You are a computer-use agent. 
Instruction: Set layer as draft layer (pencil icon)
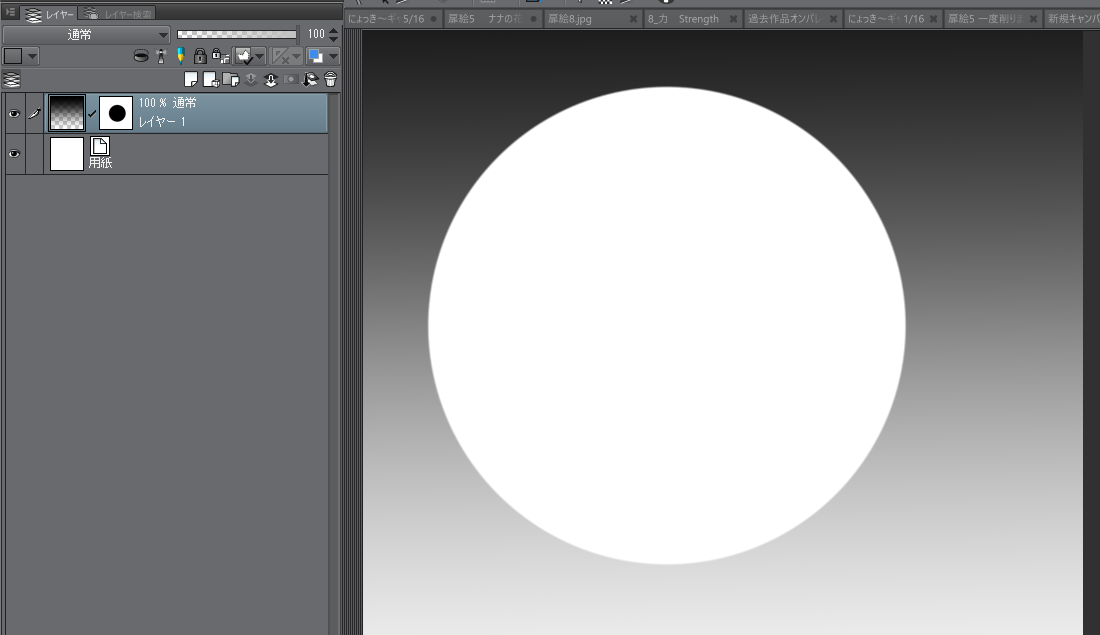(x=180, y=57)
